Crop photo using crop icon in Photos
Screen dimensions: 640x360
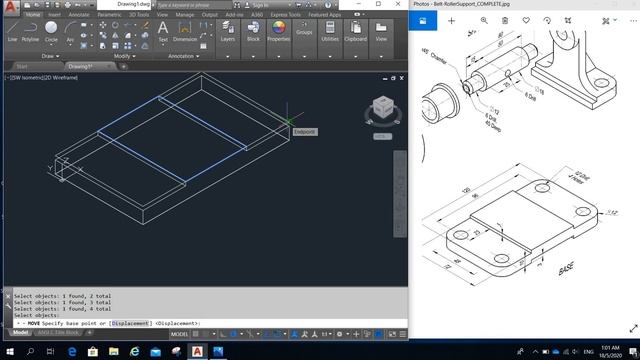click(x=568, y=20)
